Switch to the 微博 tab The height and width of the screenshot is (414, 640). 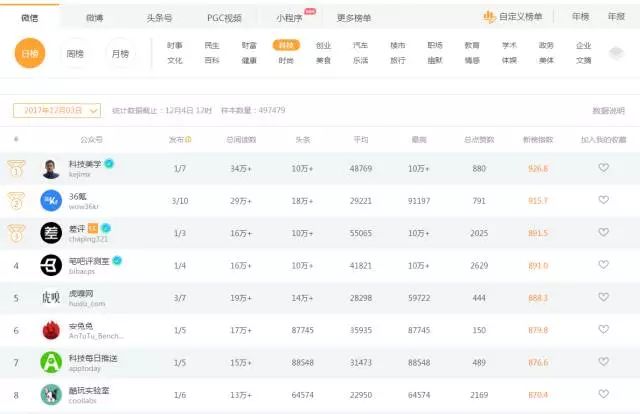pyautogui.click(x=95, y=18)
